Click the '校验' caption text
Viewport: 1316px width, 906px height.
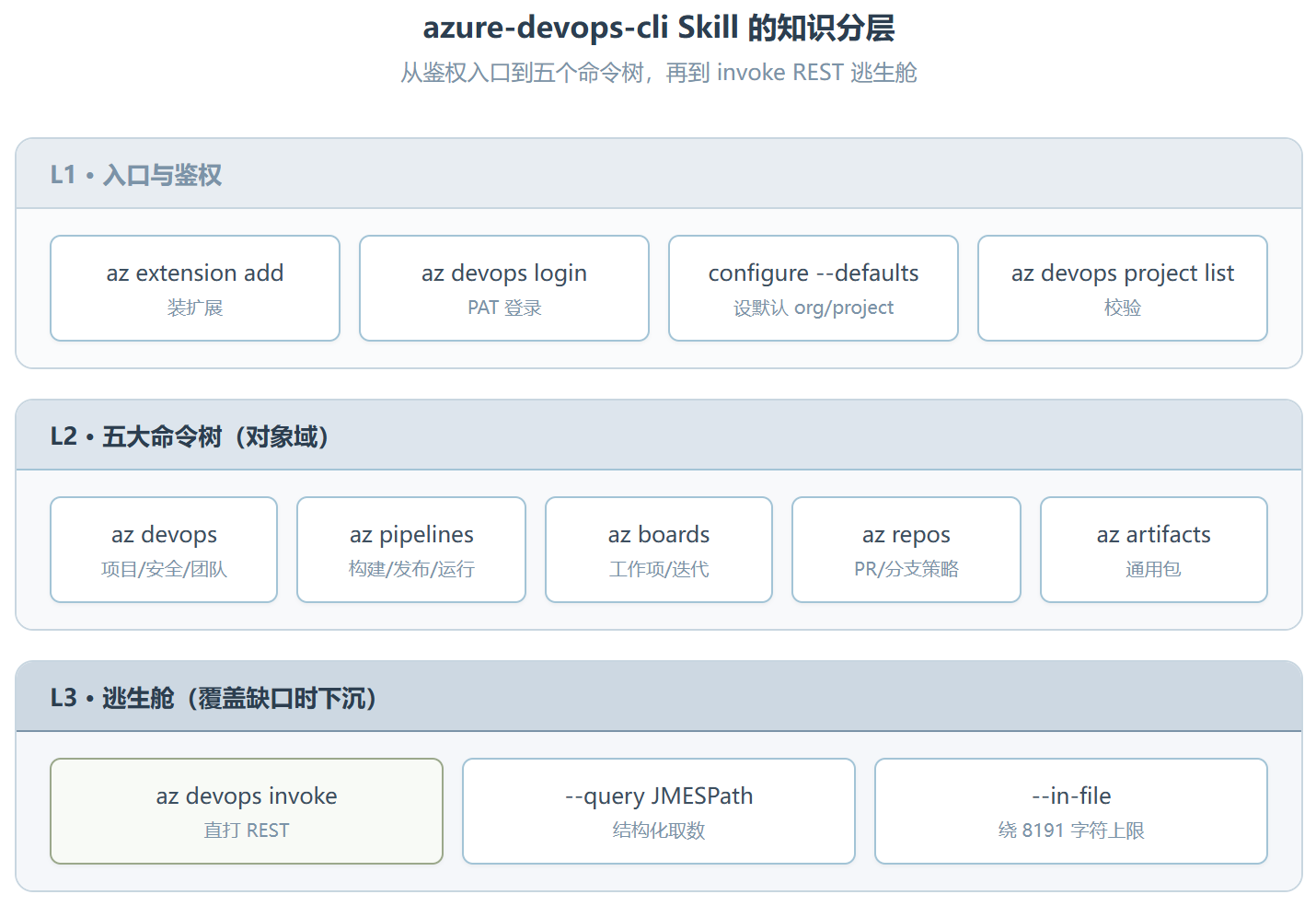1123,308
